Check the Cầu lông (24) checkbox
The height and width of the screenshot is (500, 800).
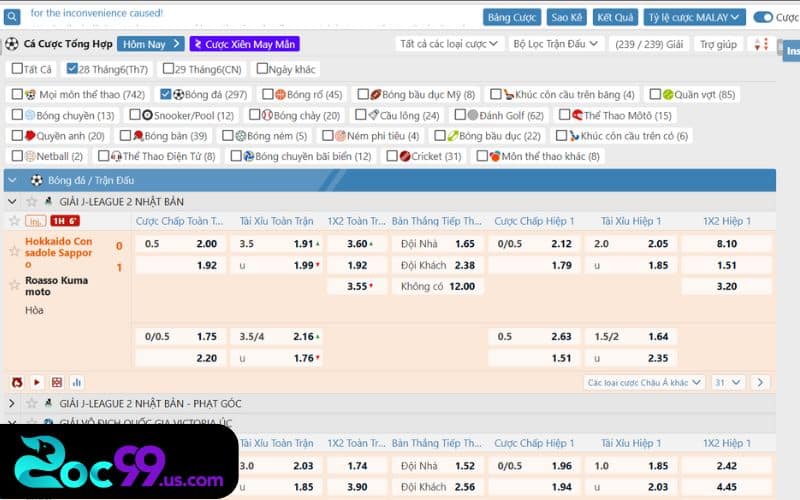[x=360, y=115]
